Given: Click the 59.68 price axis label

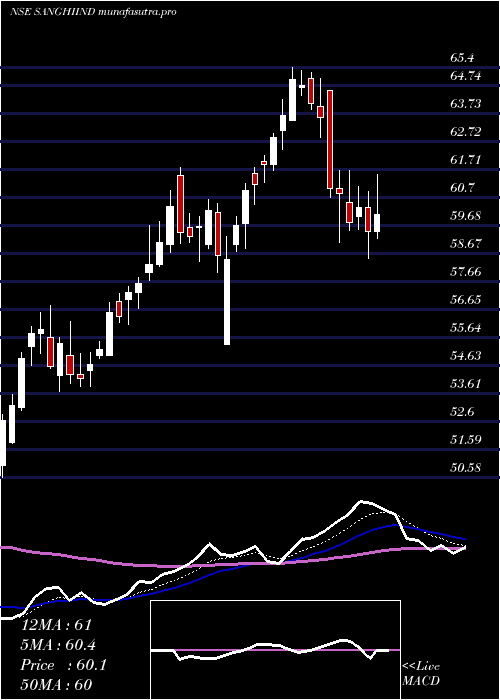Looking at the screenshot, I should click(x=466, y=216).
